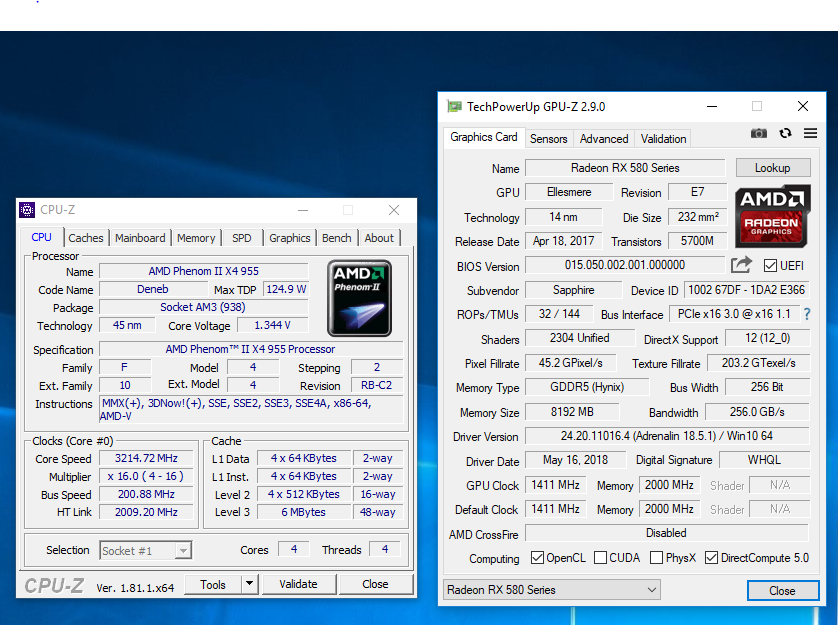Open the Validation tab in GPU-Z
The image size is (838, 625).
coord(663,139)
